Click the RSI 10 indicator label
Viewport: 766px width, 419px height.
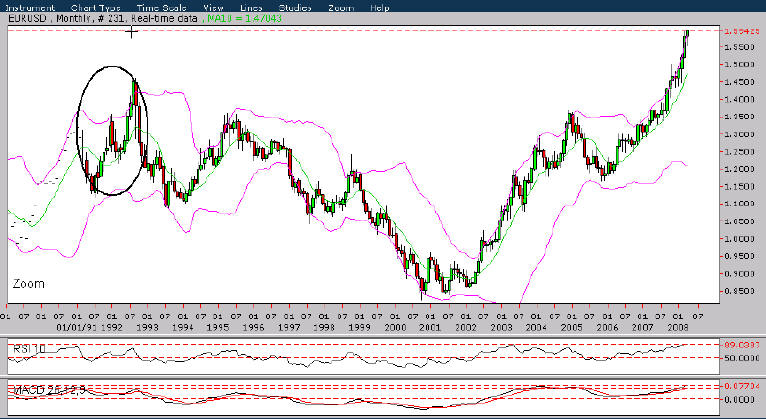coord(29,349)
